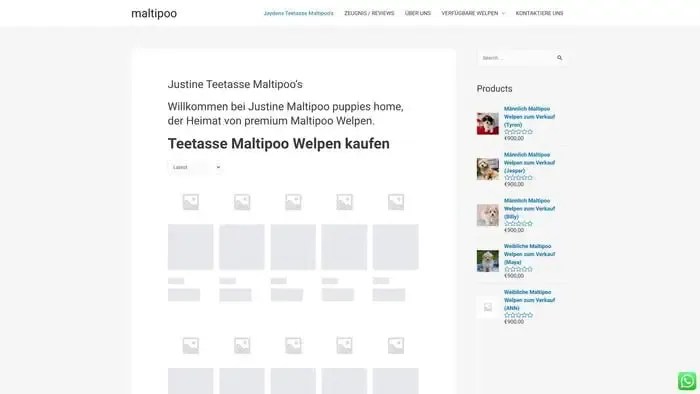The width and height of the screenshot is (700, 394).
Task: Open the VERFÜGBARE WELPEN menu
Action: (x=470, y=13)
